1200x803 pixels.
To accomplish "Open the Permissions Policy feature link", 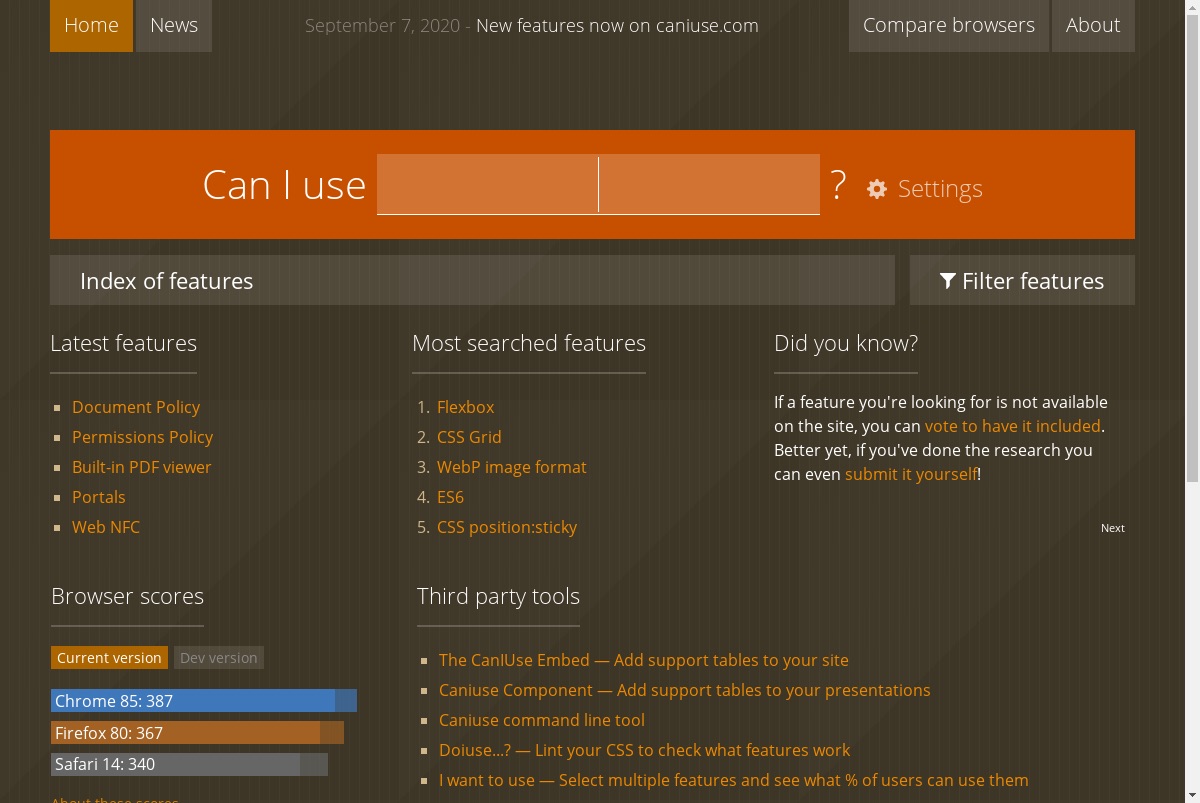I will click(x=142, y=437).
